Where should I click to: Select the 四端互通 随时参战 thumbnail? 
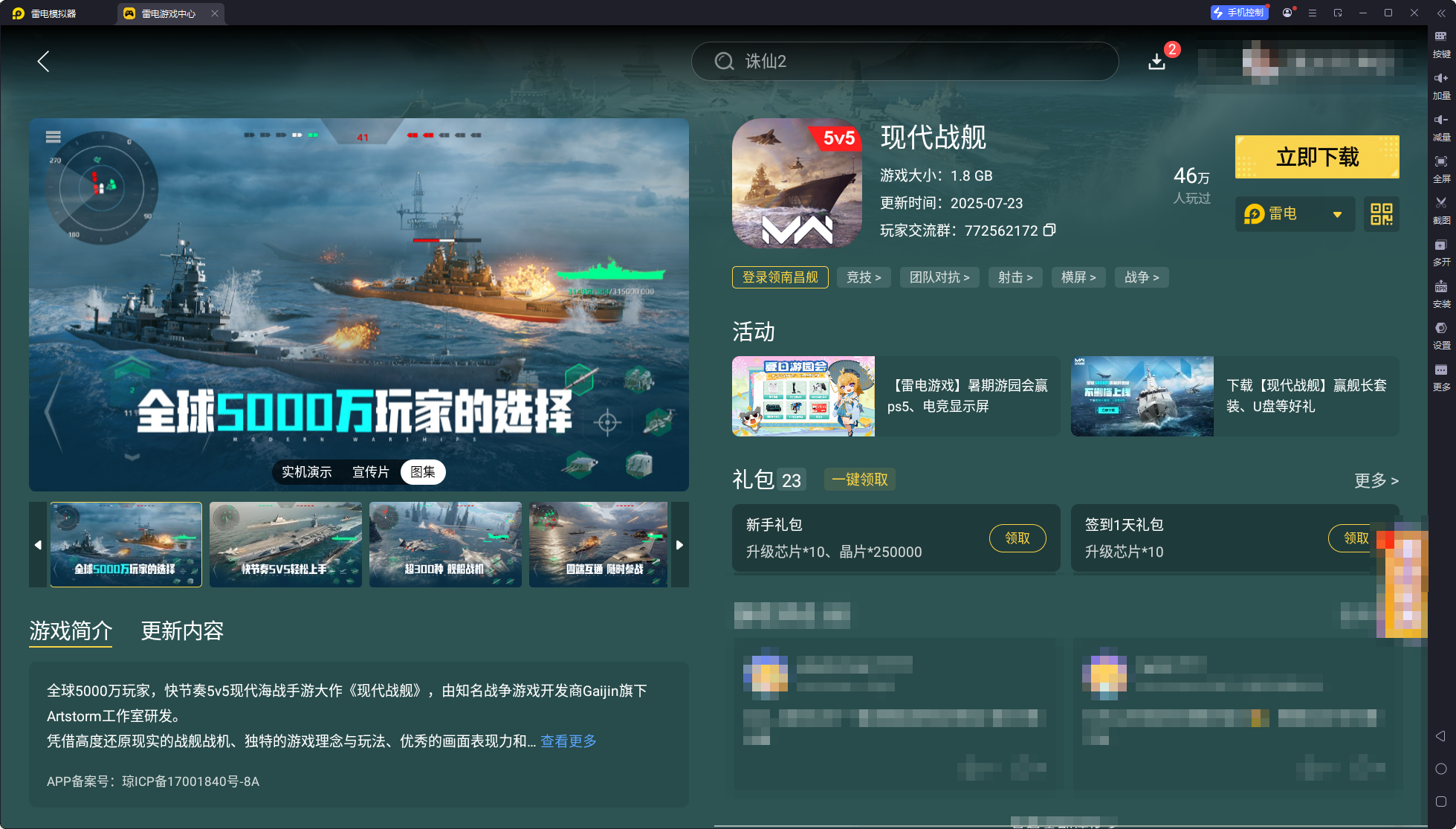[x=598, y=544]
